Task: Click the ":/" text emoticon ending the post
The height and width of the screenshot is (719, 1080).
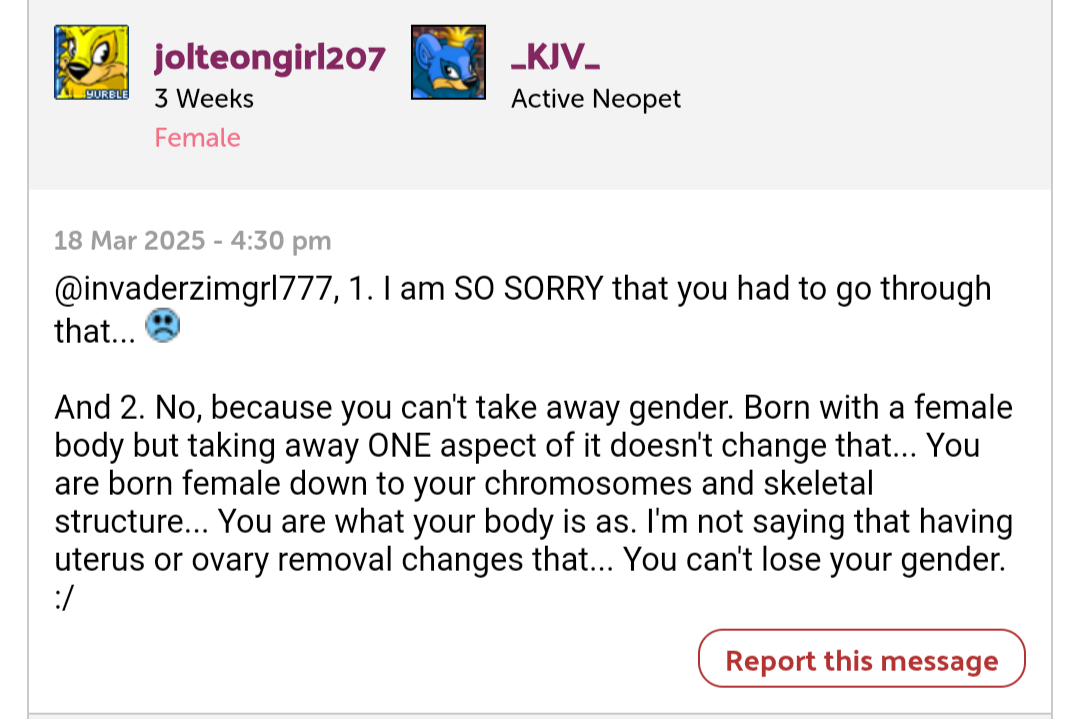Action: coord(64,598)
